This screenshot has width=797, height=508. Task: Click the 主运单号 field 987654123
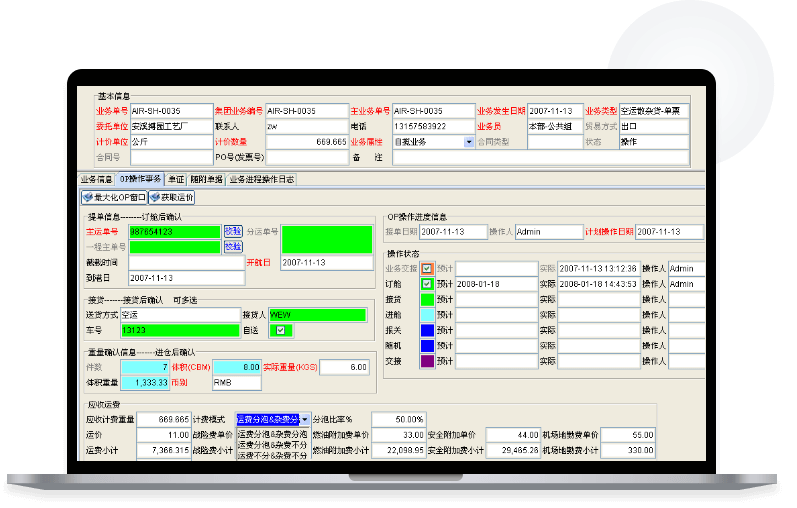[x=174, y=231]
